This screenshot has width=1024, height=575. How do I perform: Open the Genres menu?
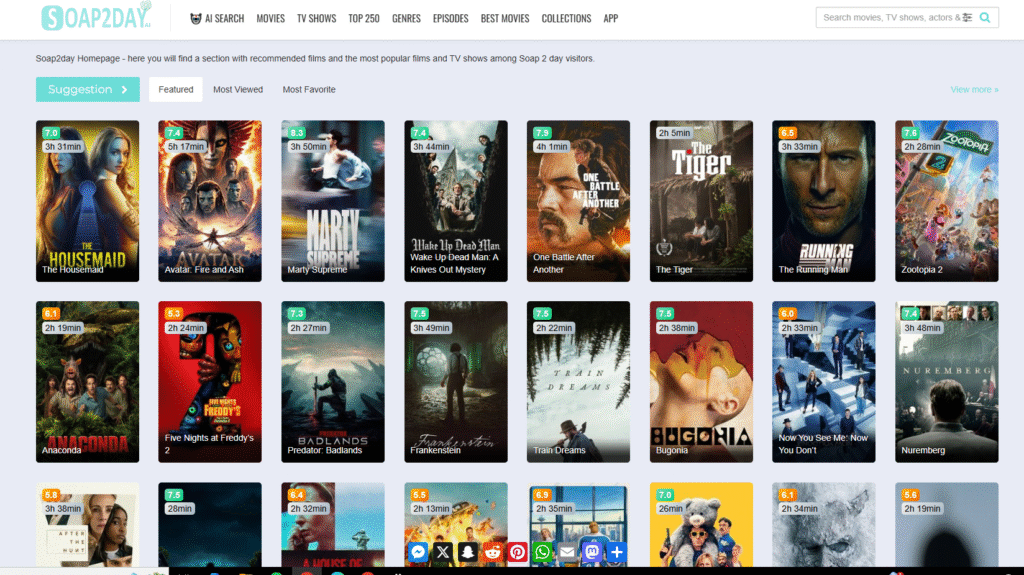pyautogui.click(x=406, y=18)
